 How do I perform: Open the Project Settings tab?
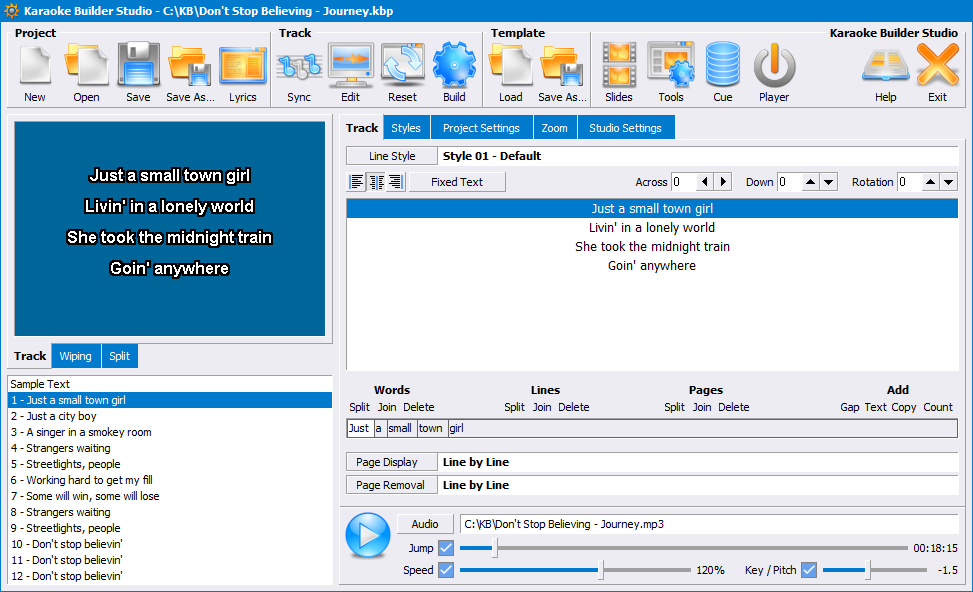(481, 128)
